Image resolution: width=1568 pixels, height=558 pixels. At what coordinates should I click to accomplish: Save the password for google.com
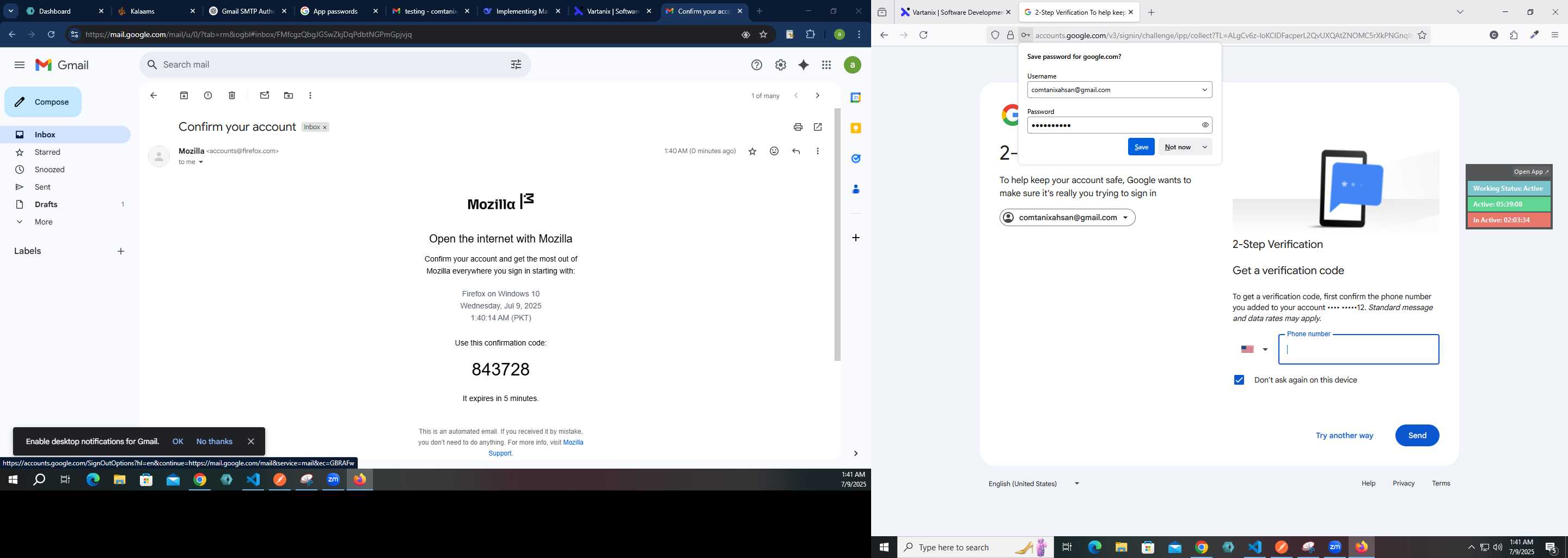coord(1141,147)
